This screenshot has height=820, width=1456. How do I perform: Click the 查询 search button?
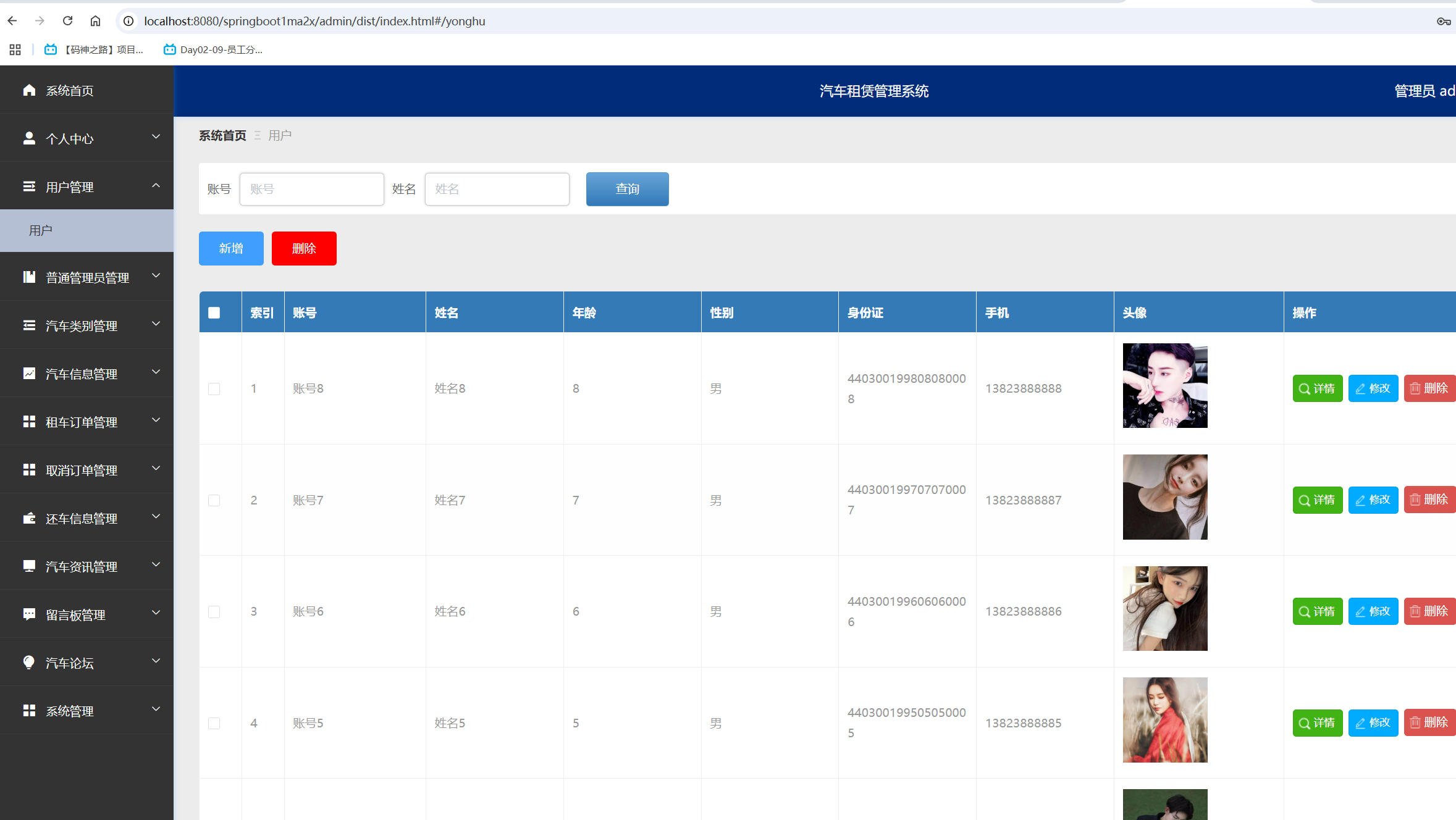click(x=627, y=189)
